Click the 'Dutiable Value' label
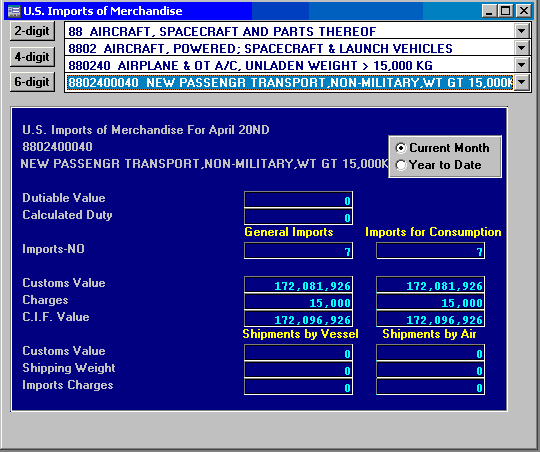Viewport: 540px width, 452px height. click(x=64, y=198)
